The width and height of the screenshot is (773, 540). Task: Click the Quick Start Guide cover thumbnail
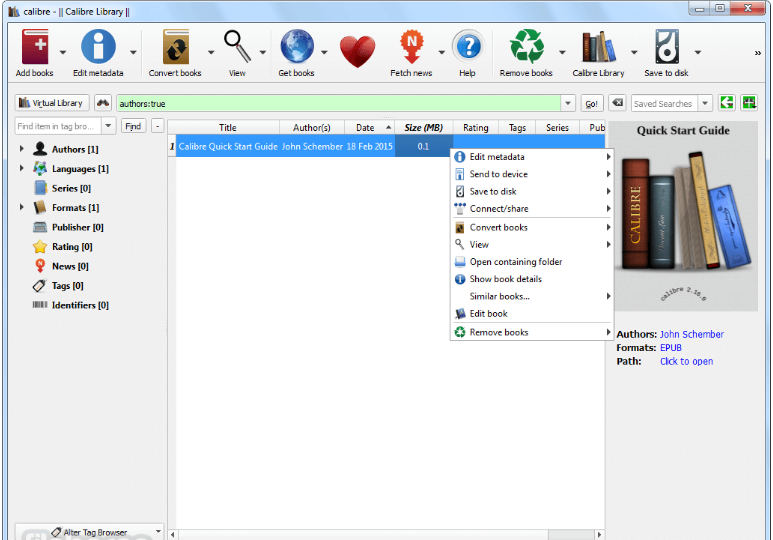point(683,216)
